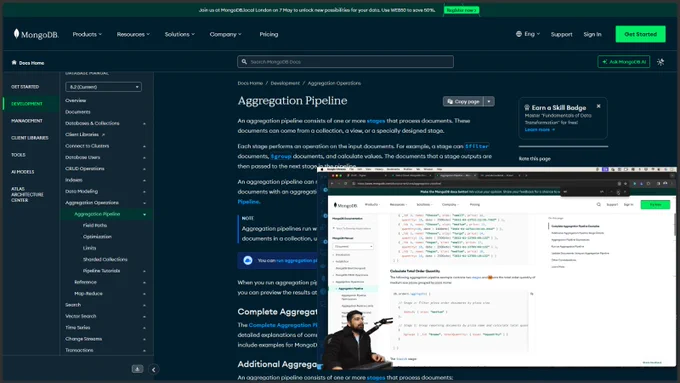Open the Company dropdown menu
Screen dimensions: 680x383
pos(226,34)
